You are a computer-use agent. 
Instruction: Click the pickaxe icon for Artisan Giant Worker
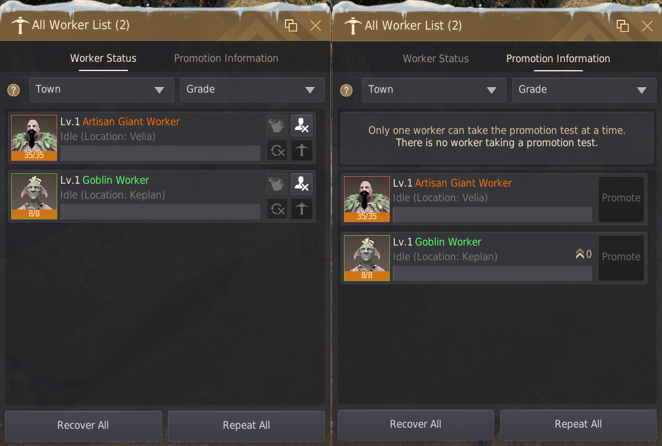tap(302, 150)
